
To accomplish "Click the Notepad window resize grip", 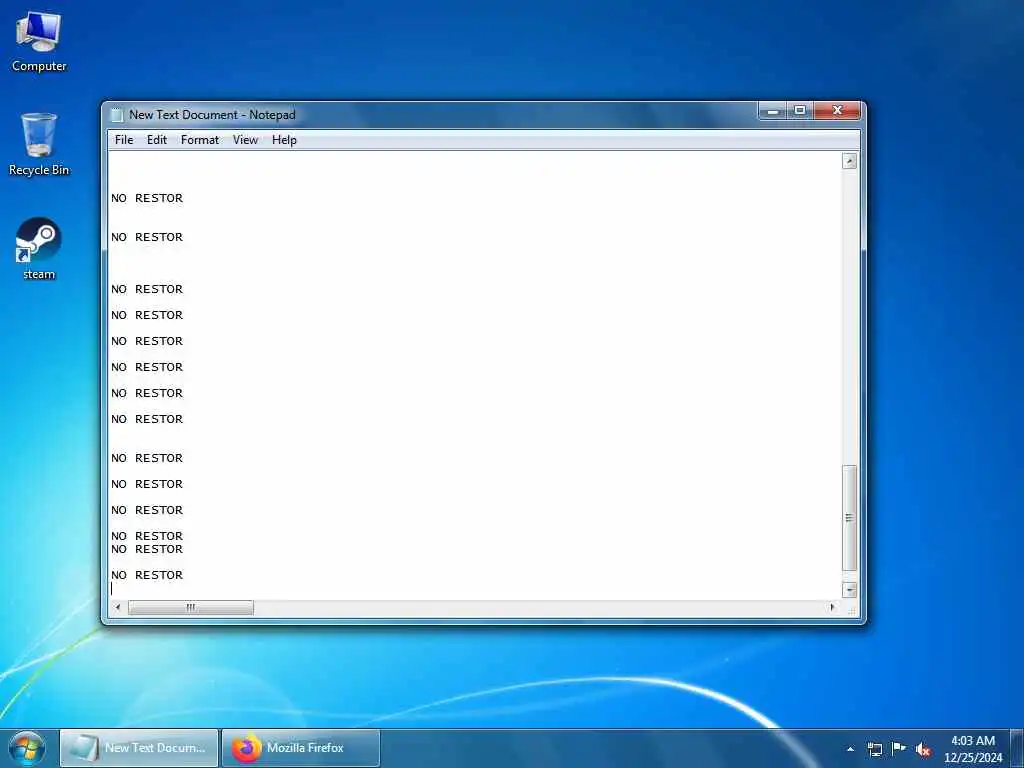I will click(851, 610).
